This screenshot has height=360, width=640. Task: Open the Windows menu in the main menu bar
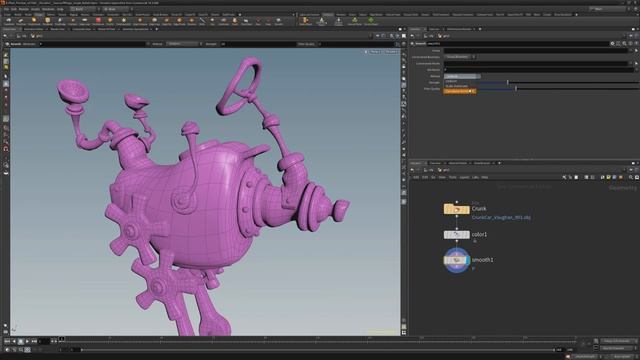click(x=48, y=9)
